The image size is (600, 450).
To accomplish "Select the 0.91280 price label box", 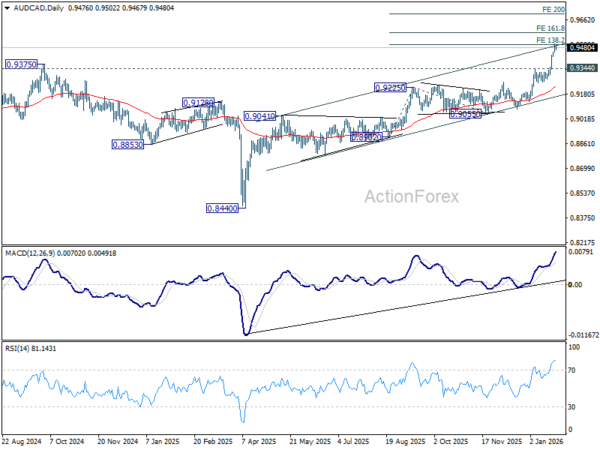I will pyautogui.click(x=197, y=102).
